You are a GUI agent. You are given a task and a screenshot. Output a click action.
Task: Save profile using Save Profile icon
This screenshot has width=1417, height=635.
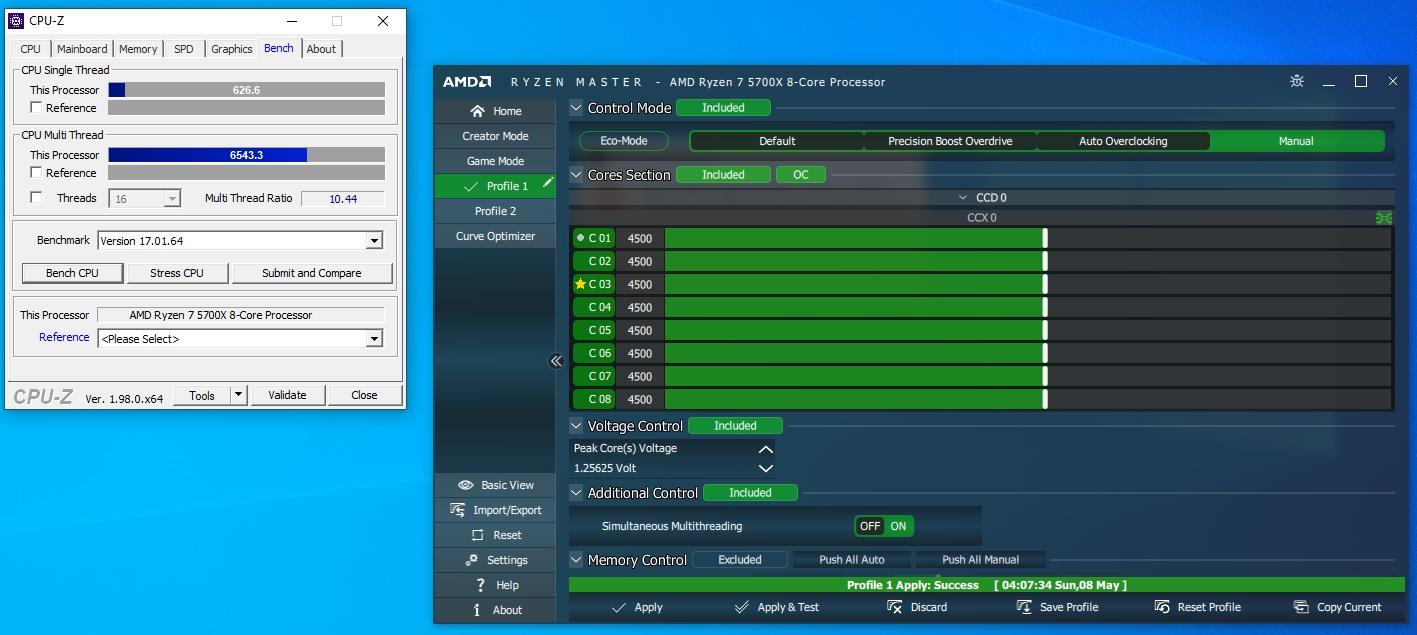tap(1024, 607)
